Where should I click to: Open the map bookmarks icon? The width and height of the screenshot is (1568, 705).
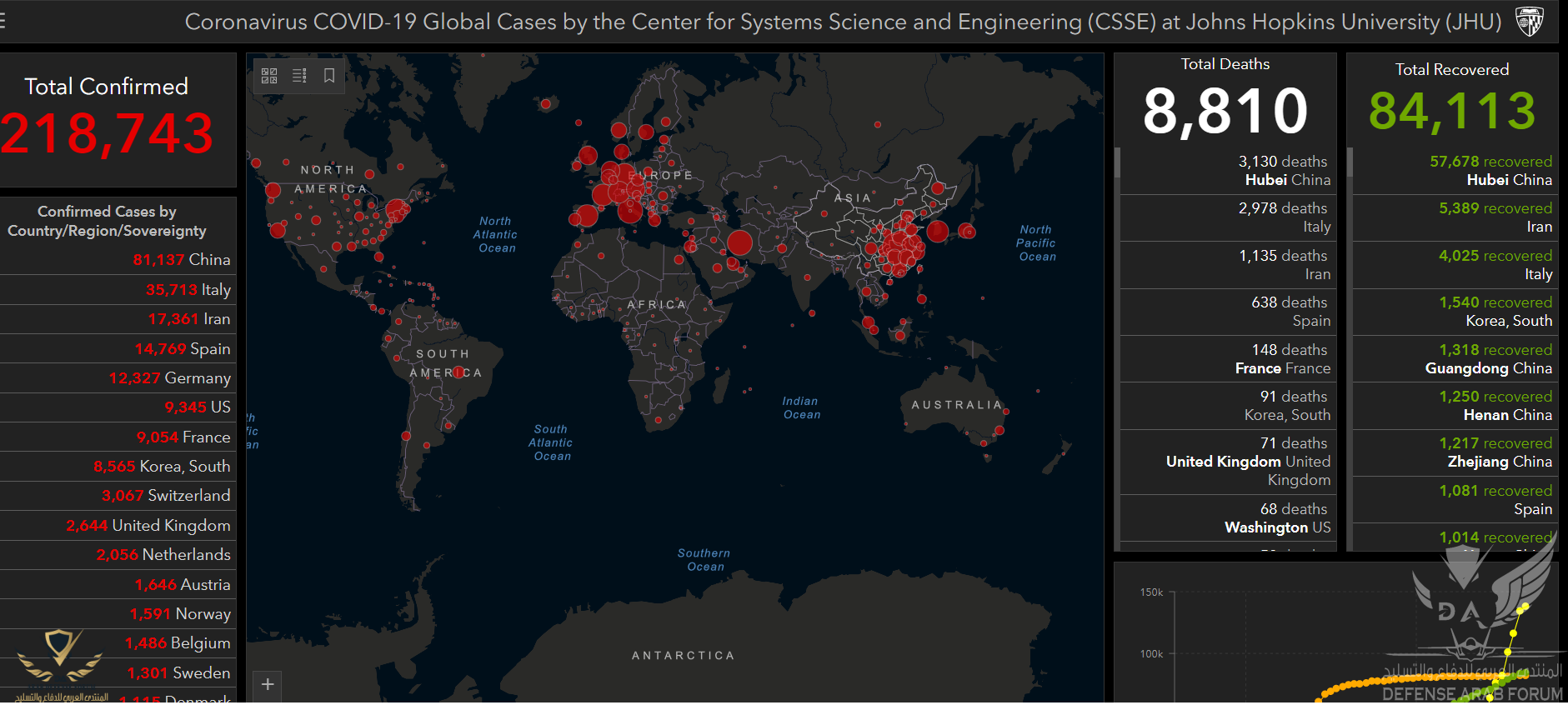tap(329, 76)
